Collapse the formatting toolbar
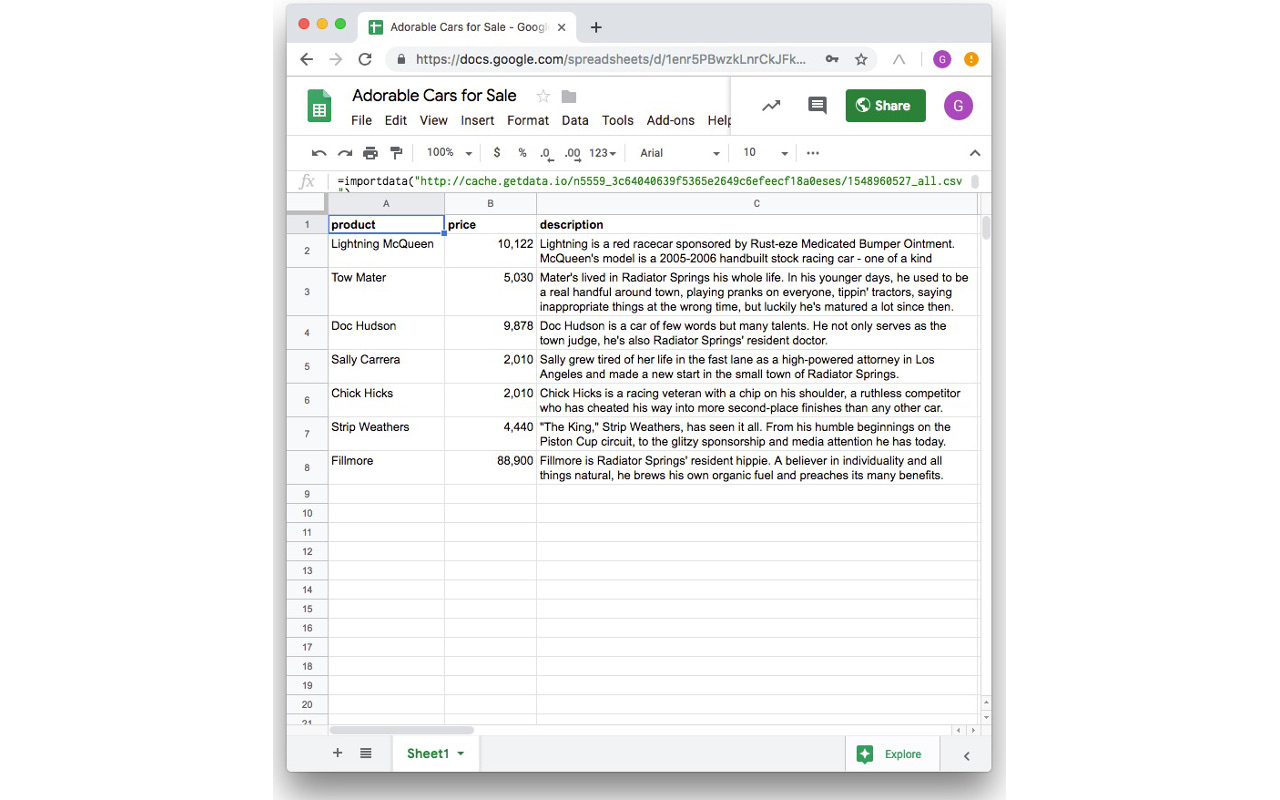Screen dimensions: 1280x800 point(975,152)
